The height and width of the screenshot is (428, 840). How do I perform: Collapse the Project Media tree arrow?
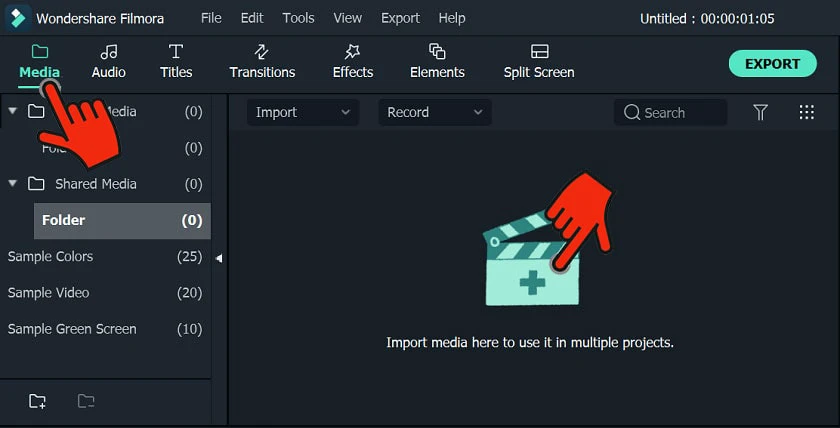12,111
